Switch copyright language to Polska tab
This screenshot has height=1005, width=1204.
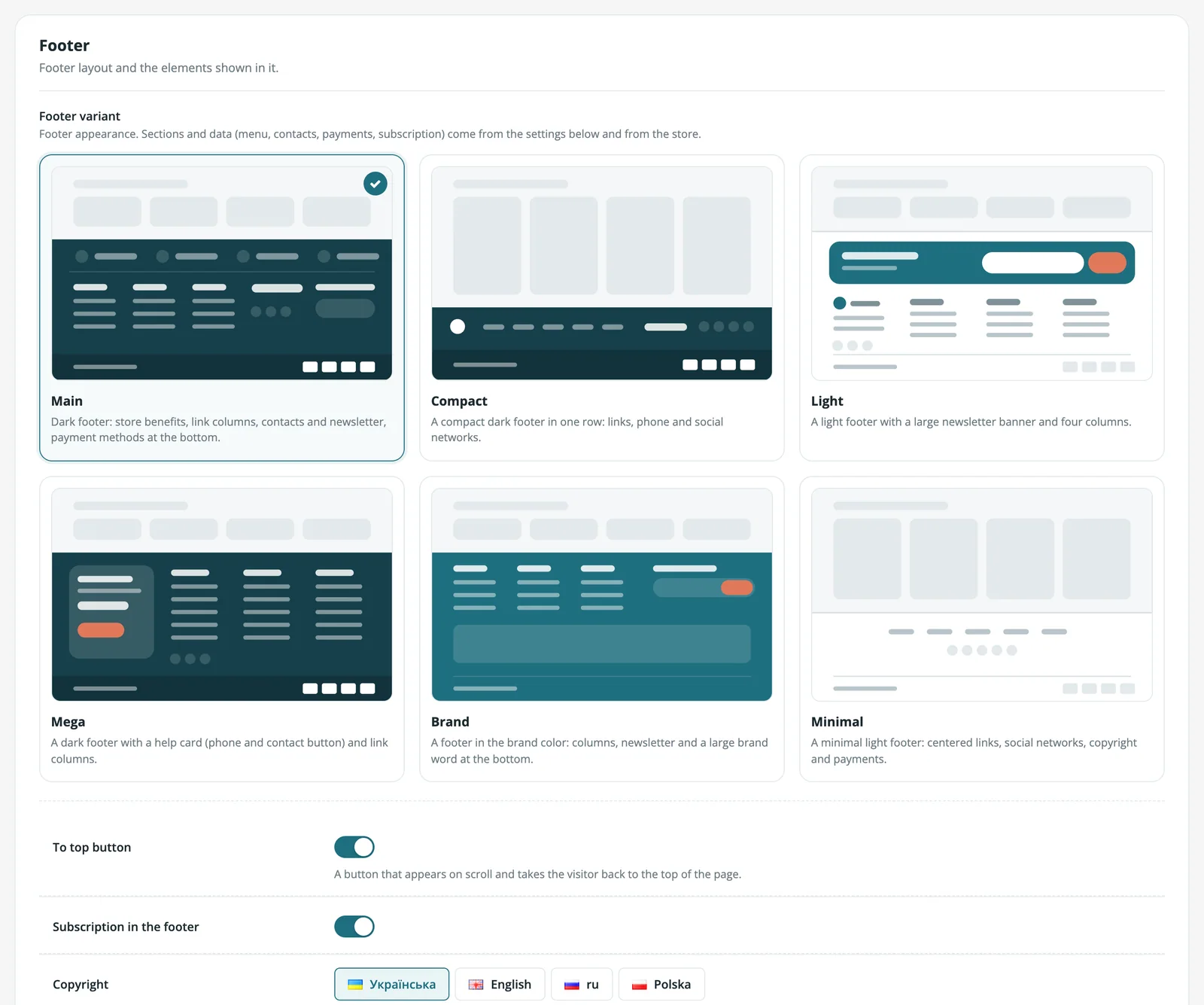[x=661, y=984]
